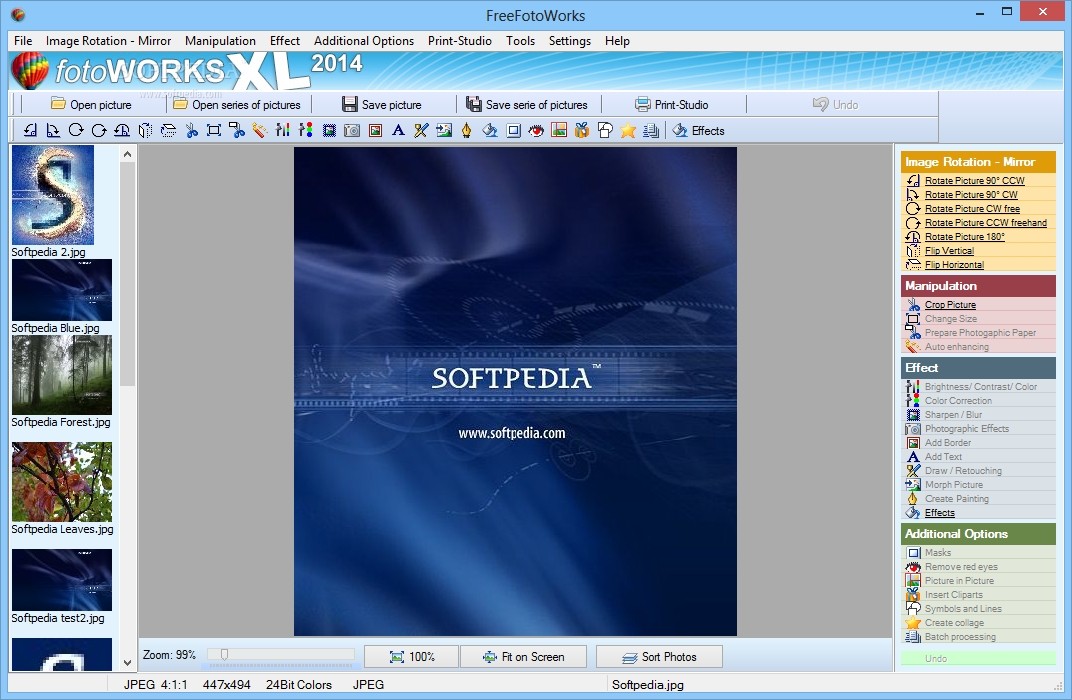Select Softpedia Blue.jpg thumbnail
The height and width of the screenshot is (700, 1072).
tap(62, 290)
